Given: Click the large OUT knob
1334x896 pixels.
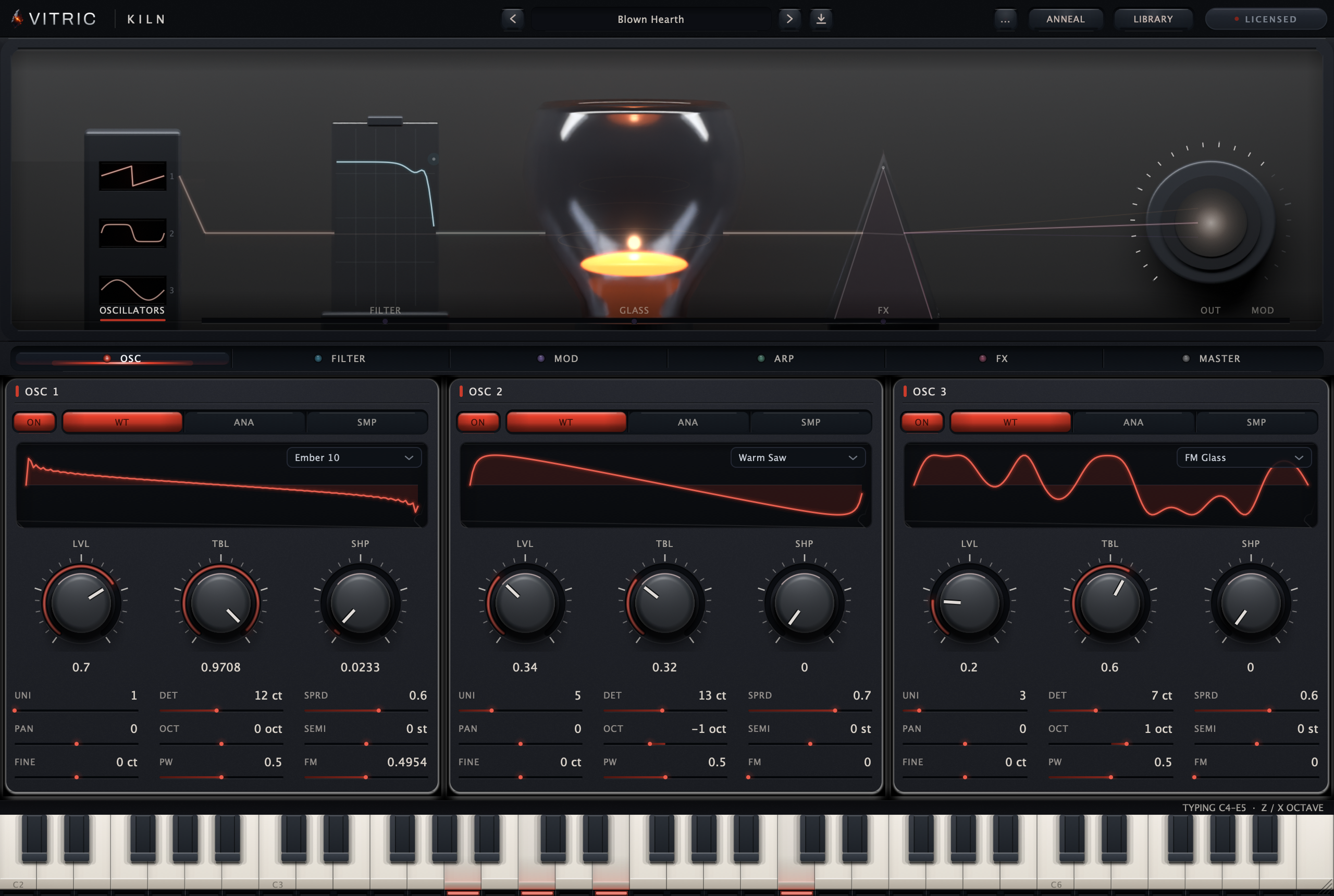Looking at the screenshot, I should [1210, 222].
